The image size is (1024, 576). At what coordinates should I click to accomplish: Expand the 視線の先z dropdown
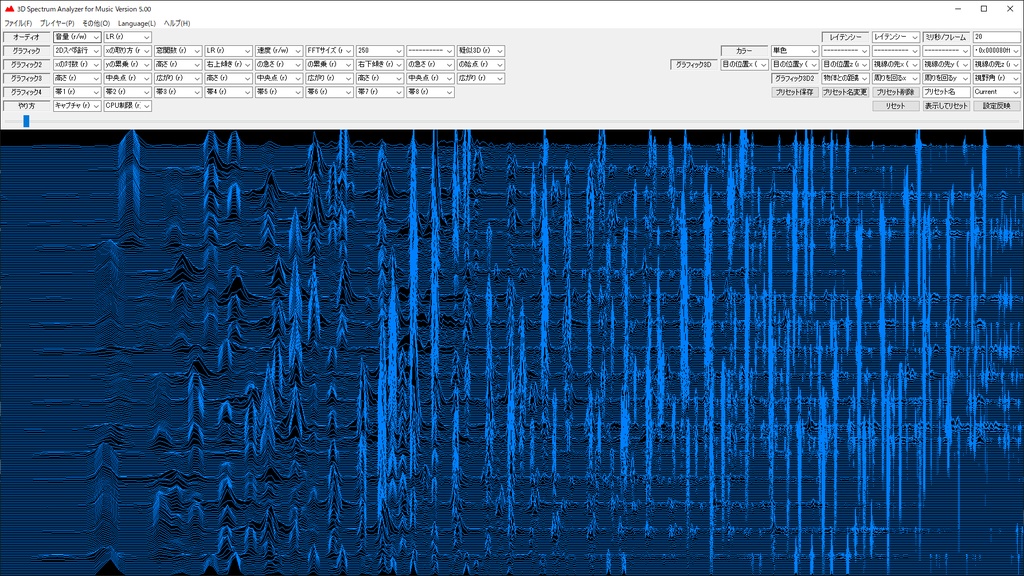tap(997, 65)
